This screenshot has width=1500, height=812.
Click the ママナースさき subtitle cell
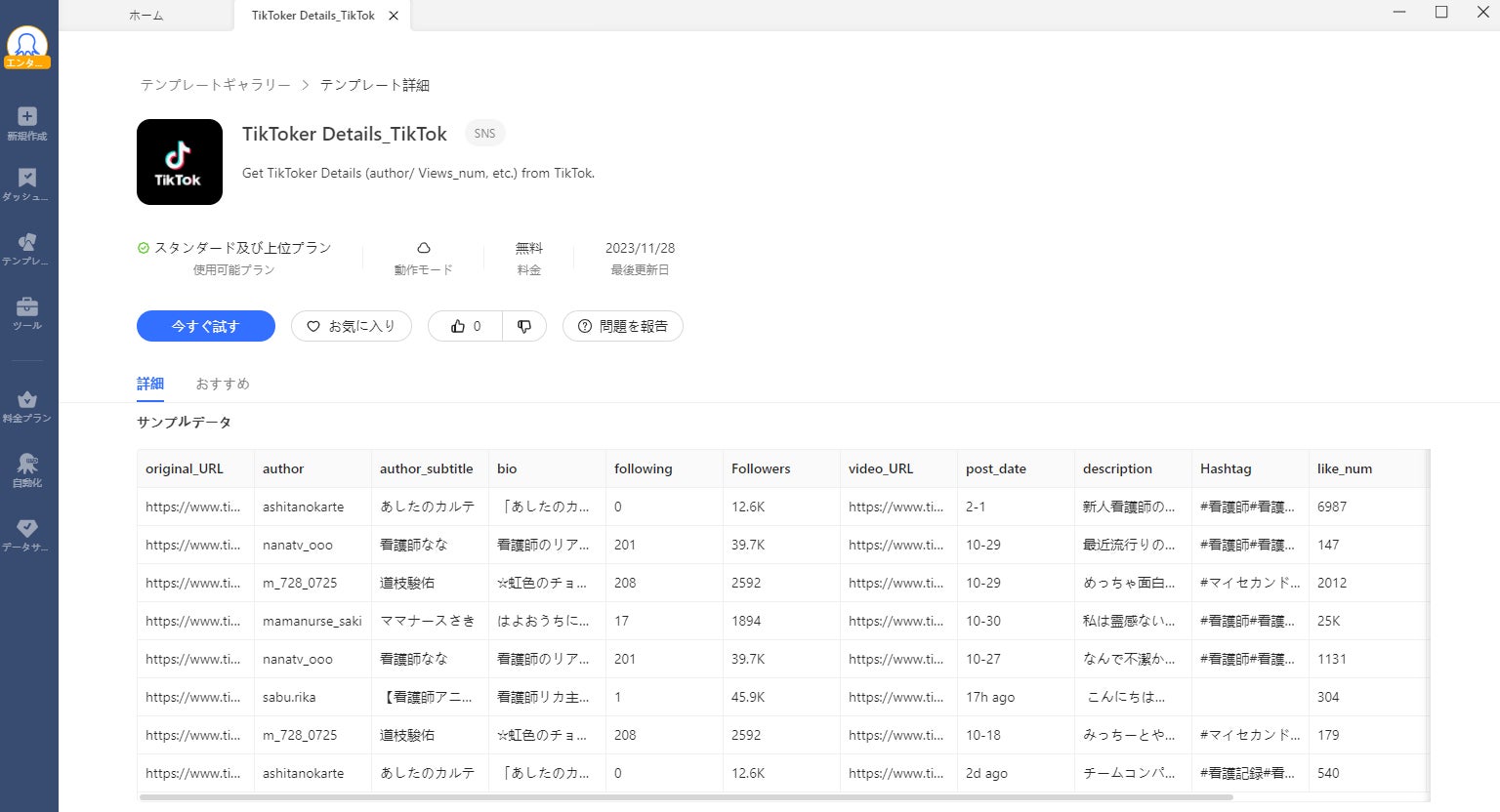[430, 621]
